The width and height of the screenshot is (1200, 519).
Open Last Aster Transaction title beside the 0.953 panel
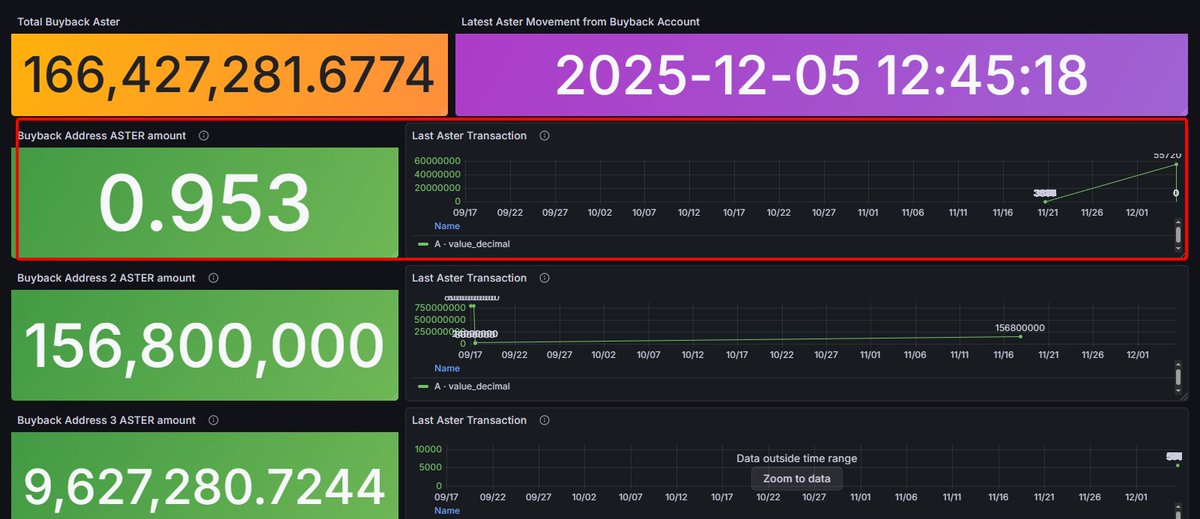469,136
